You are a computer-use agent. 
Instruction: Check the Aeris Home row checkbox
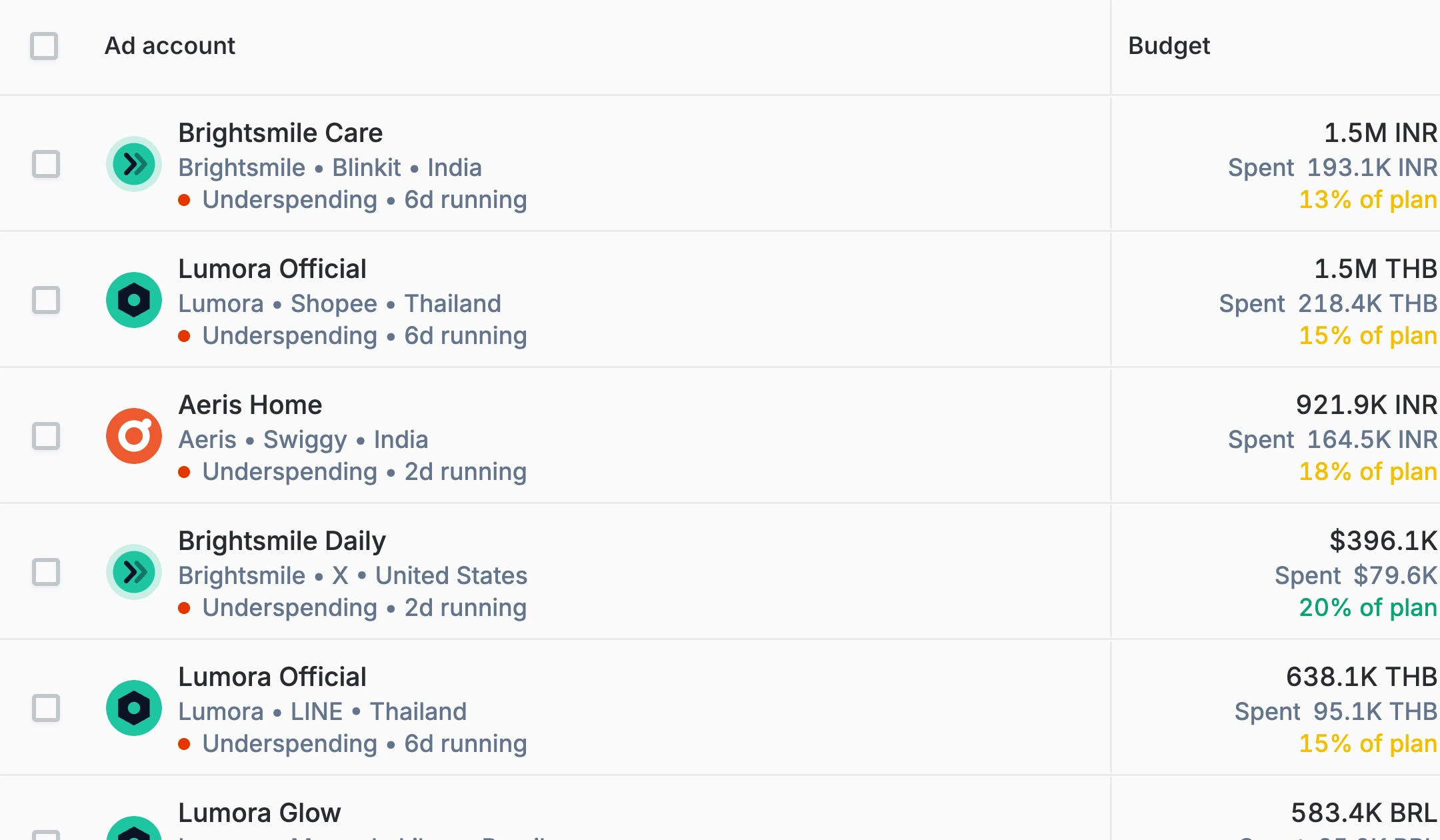click(46, 436)
